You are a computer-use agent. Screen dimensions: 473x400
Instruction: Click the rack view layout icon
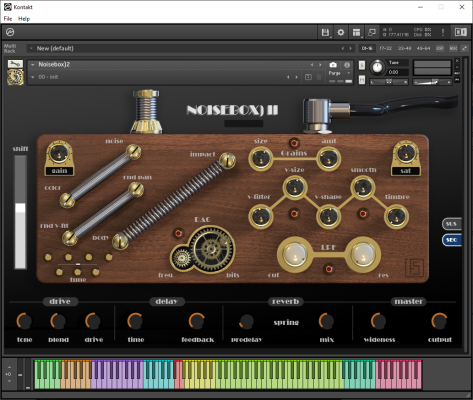(x=356, y=32)
